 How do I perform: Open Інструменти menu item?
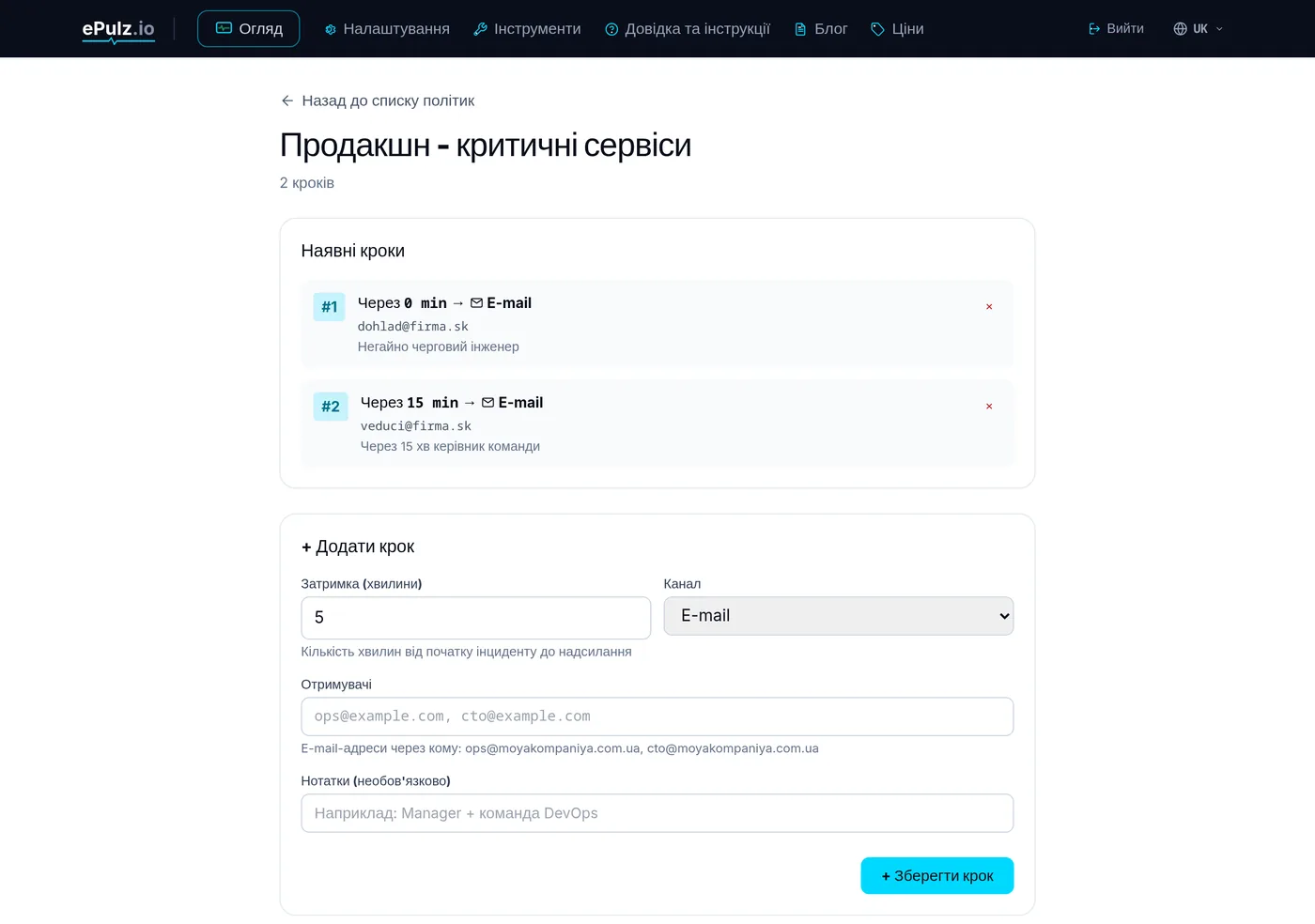(527, 29)
